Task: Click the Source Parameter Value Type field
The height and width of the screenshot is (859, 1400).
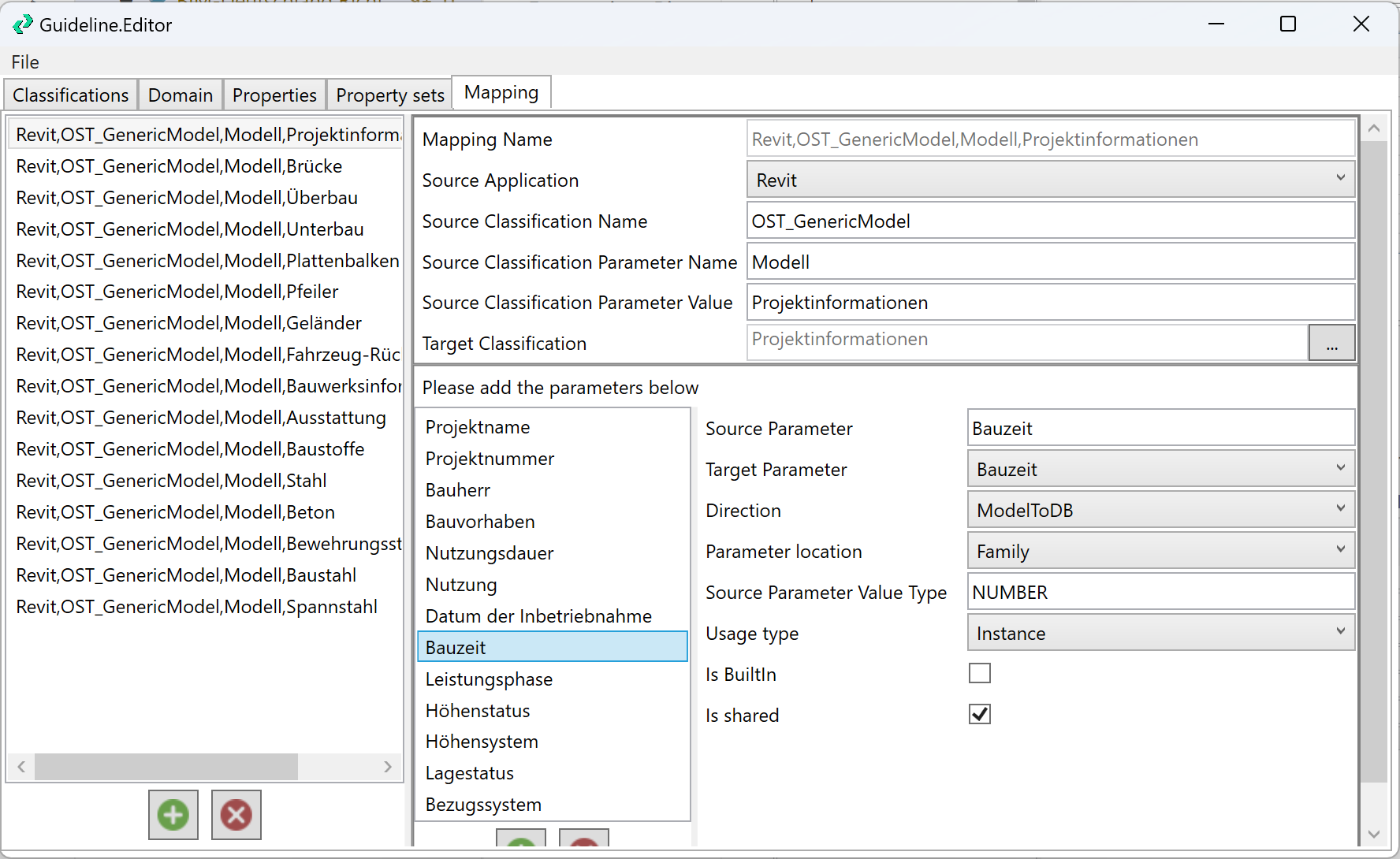Action: [1160, 593]
